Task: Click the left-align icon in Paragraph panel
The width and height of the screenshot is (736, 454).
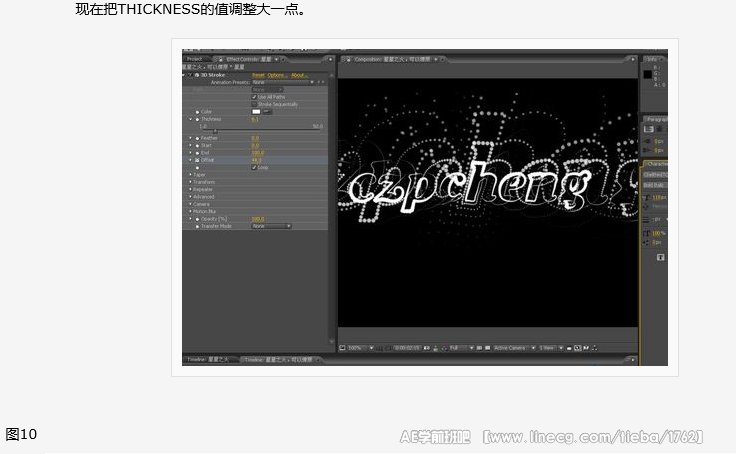Action: click(649, 129)
